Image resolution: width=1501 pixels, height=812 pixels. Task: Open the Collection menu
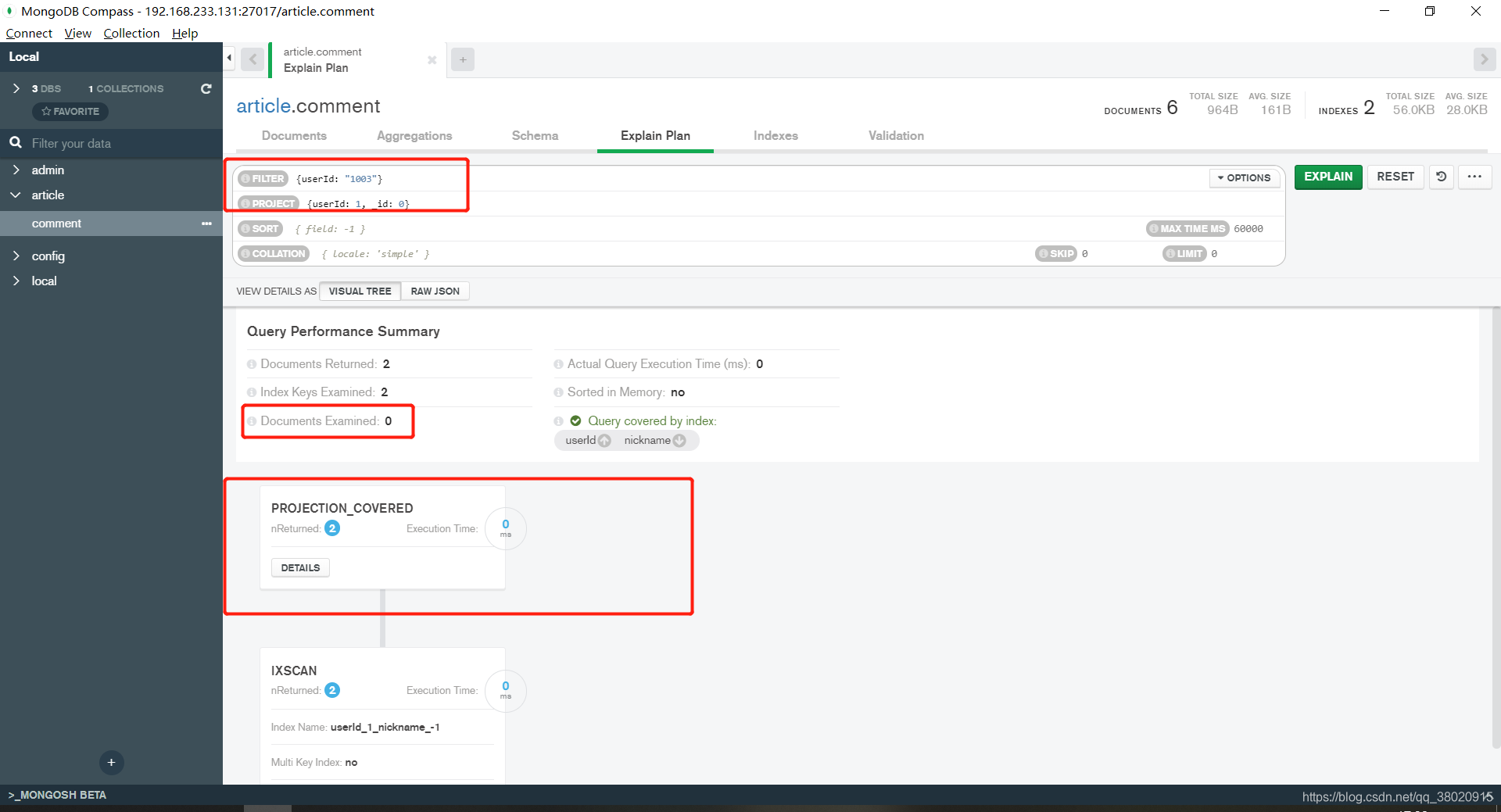pos(131,33)
